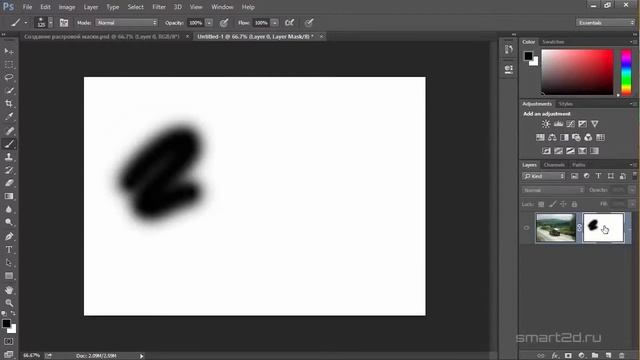Open the status bar info arrow
Viewport: 640px width, 360px height.
click(x=142, y=356)
